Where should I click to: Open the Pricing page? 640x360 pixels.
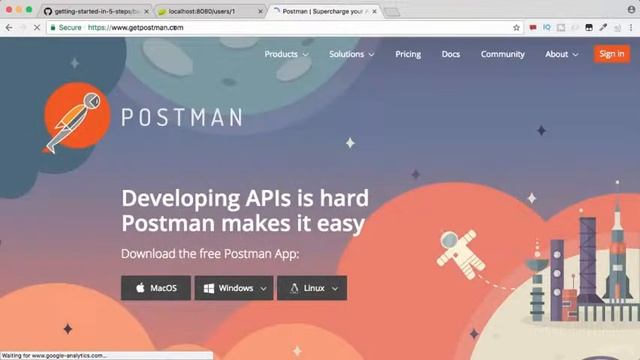tap(408, 54)
